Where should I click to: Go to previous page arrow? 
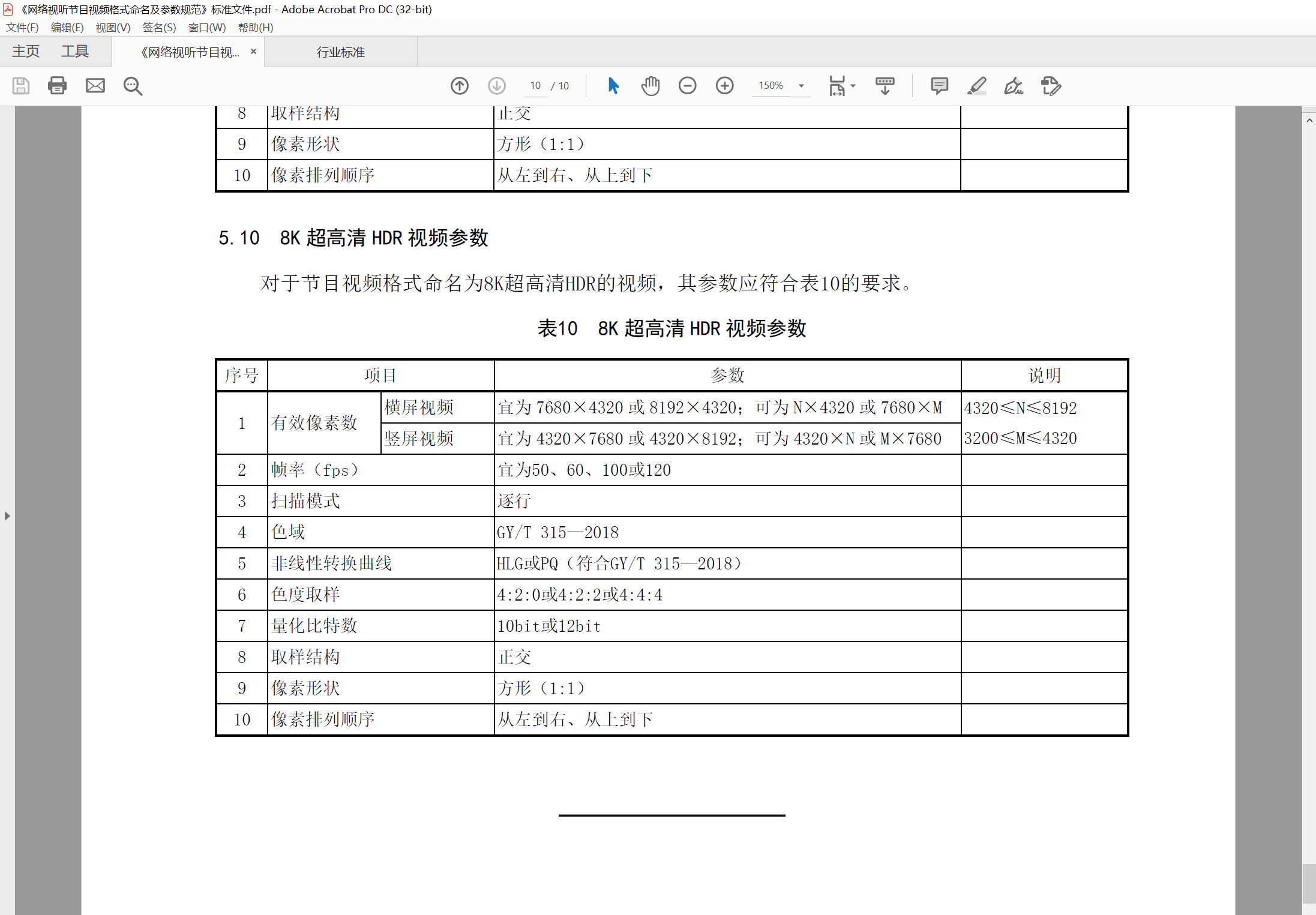(x=460, y=86)
